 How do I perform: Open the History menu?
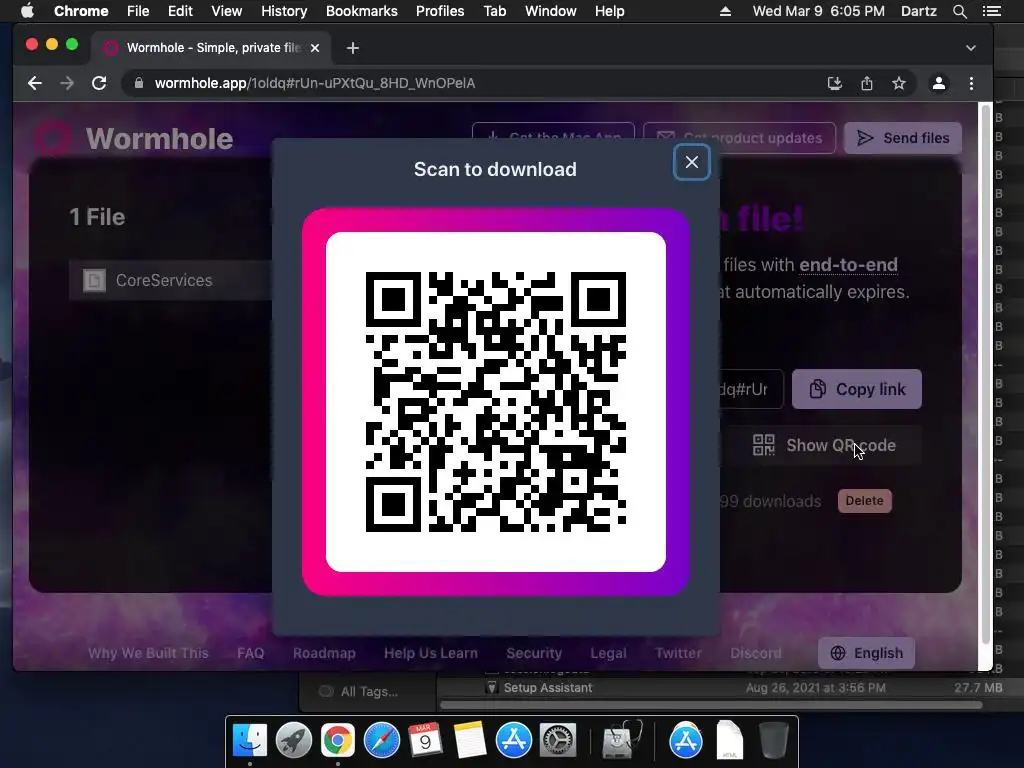coord(284,11)
